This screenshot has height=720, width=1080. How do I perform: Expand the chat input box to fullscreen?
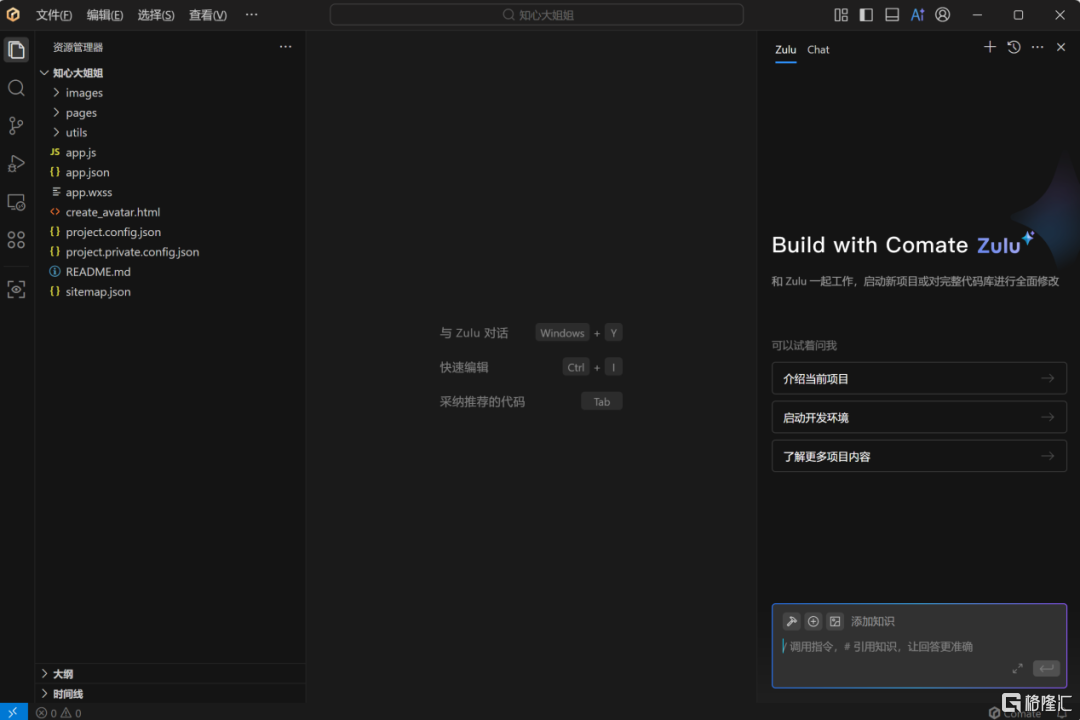pyautogui.click(x=1017, y=669)
